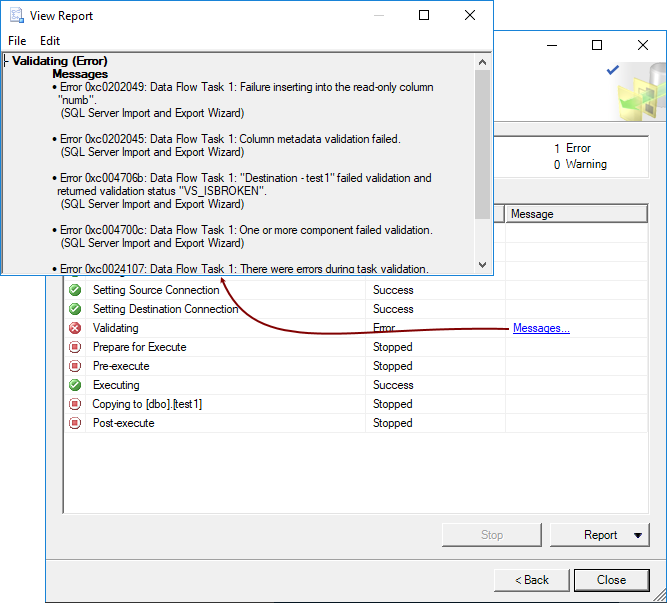Click the red error icon for Validating
Screen dimensions: 667x603
tap(75, 328)
